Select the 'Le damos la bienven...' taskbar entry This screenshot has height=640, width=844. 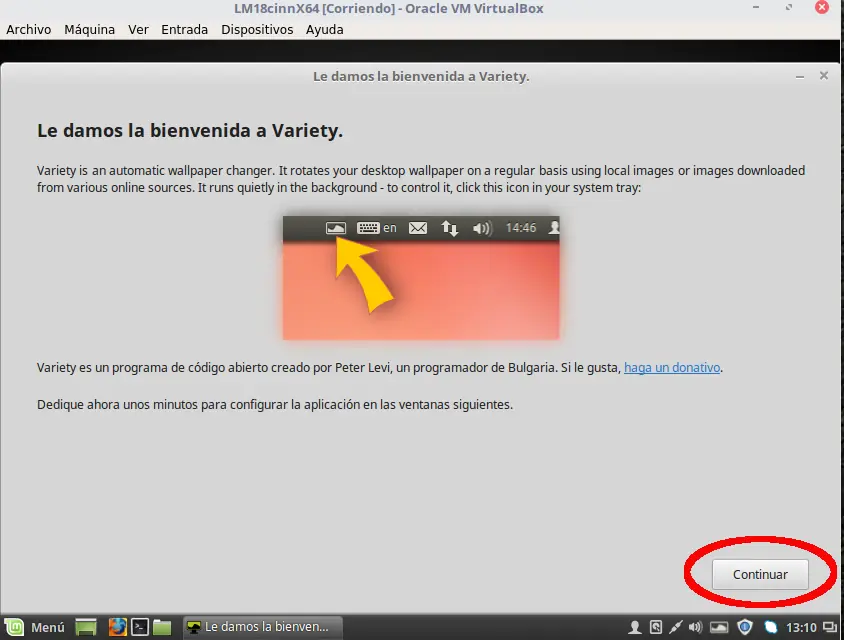[x=263, y=627]
